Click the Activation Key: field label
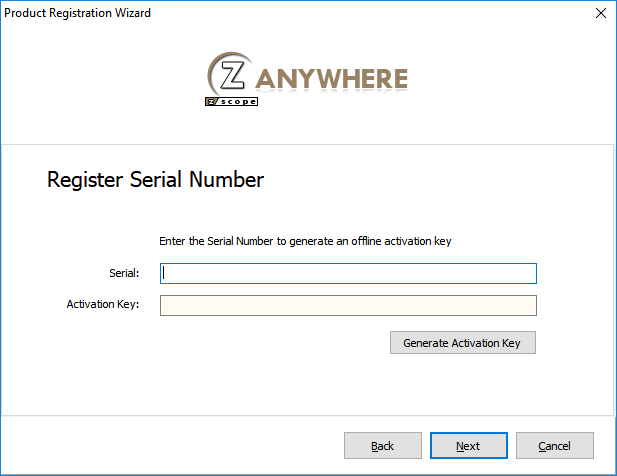 tap(103, 304)
